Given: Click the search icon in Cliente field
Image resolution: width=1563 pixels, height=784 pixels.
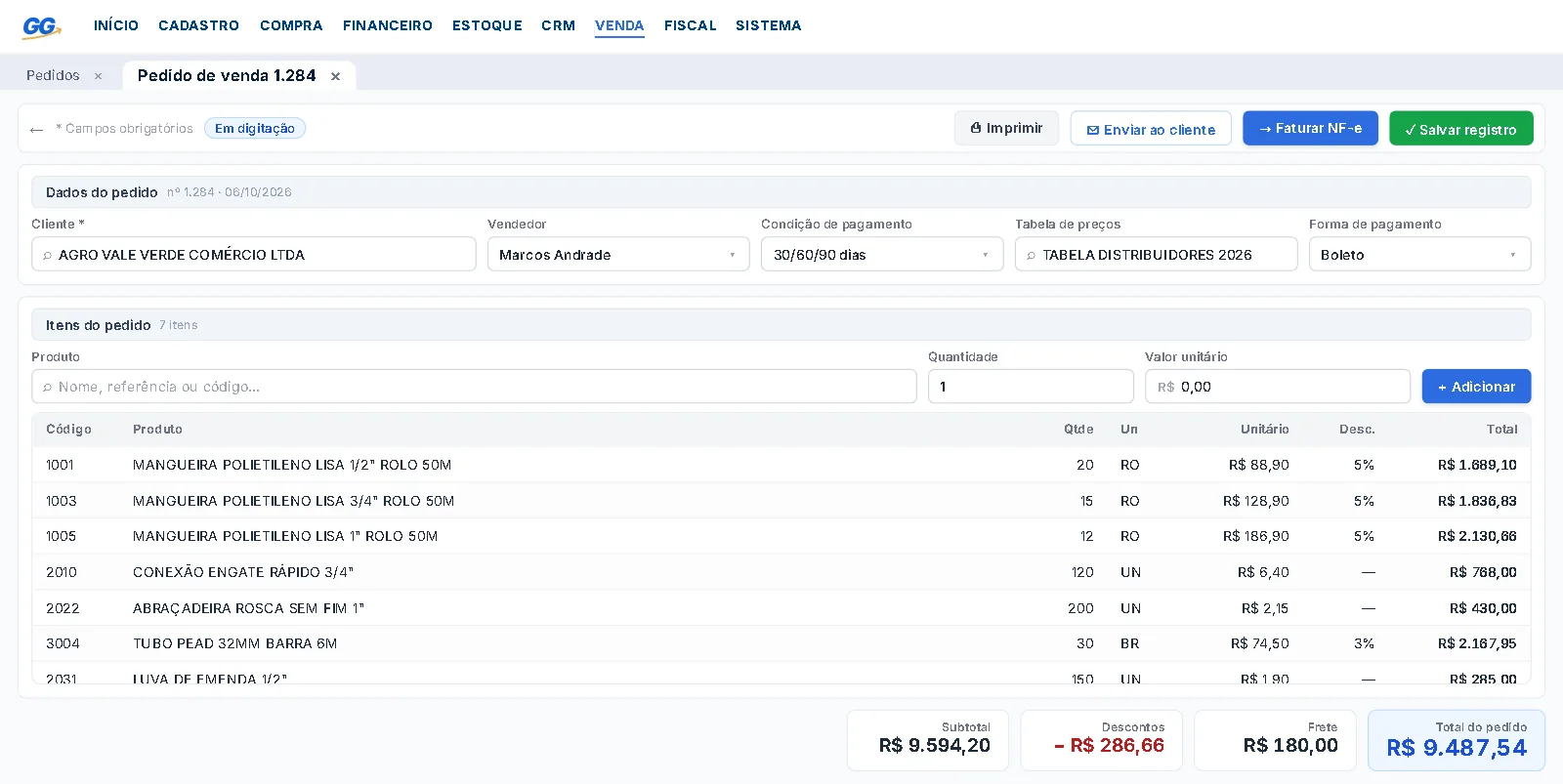Looking at the screenshot, I should pyautogui.click(x=47, y=255).
